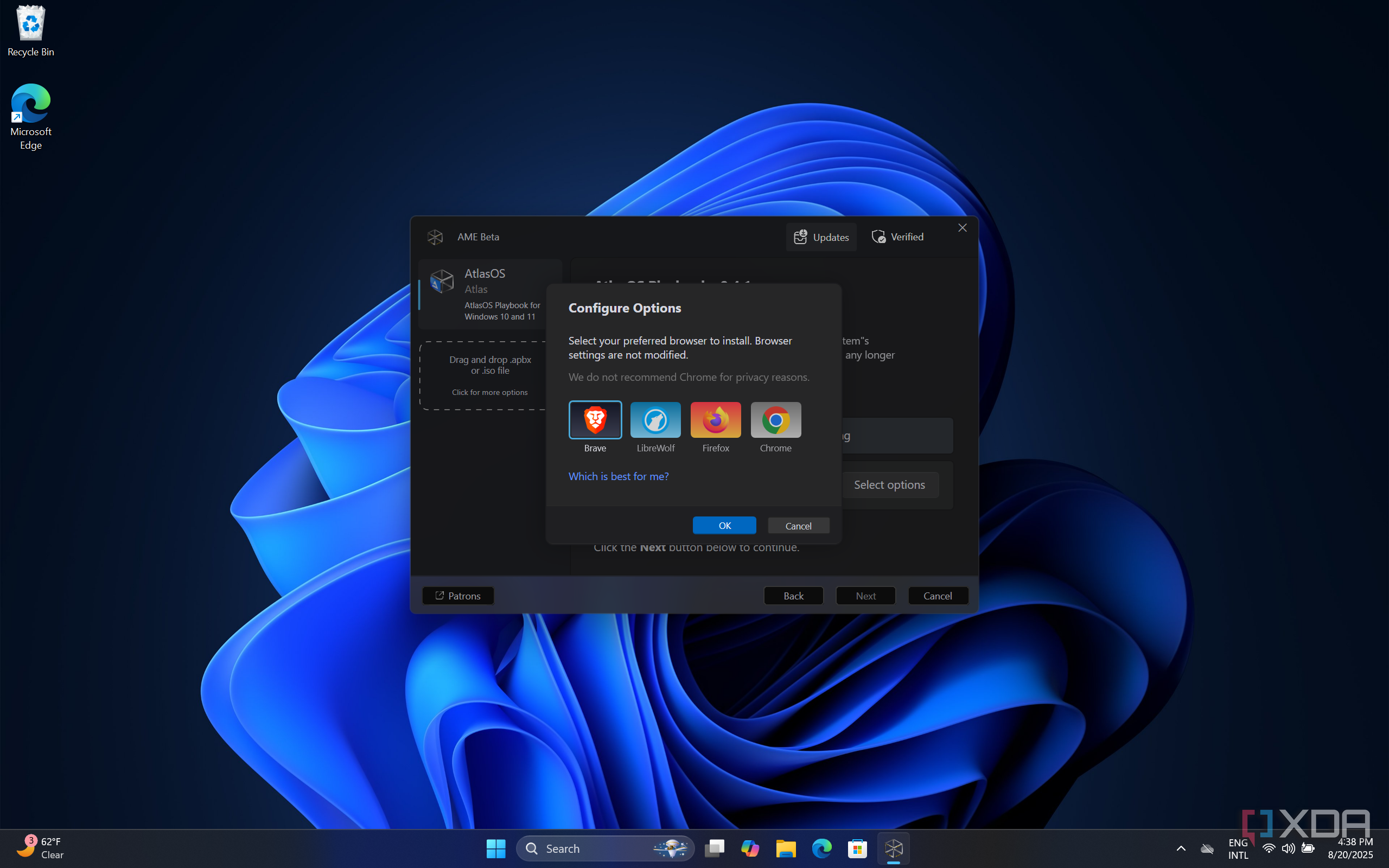
Task: Click the Verified shield indicator
Action: point(897,237)
